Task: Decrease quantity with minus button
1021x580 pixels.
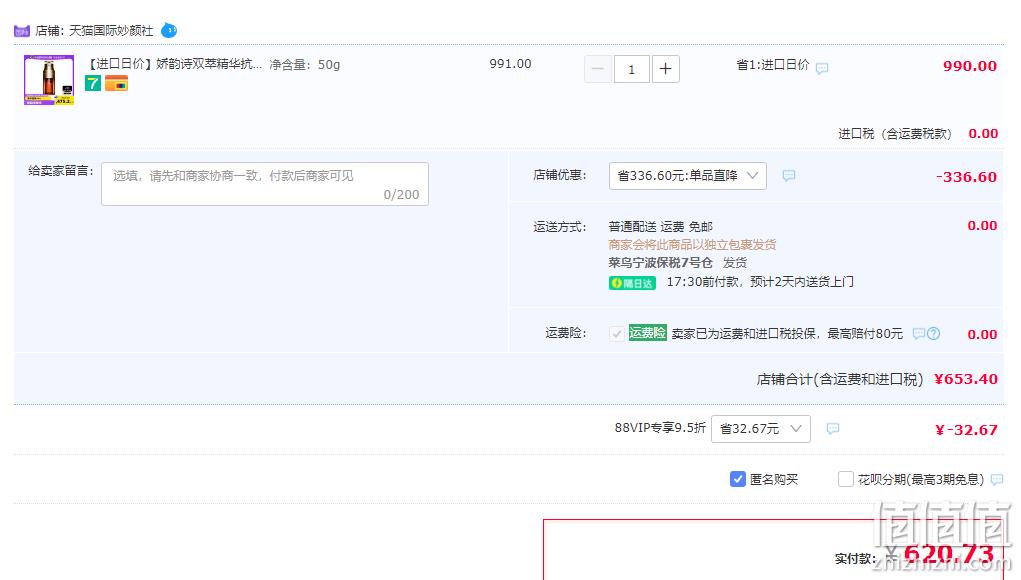Action: click(597, 69)
